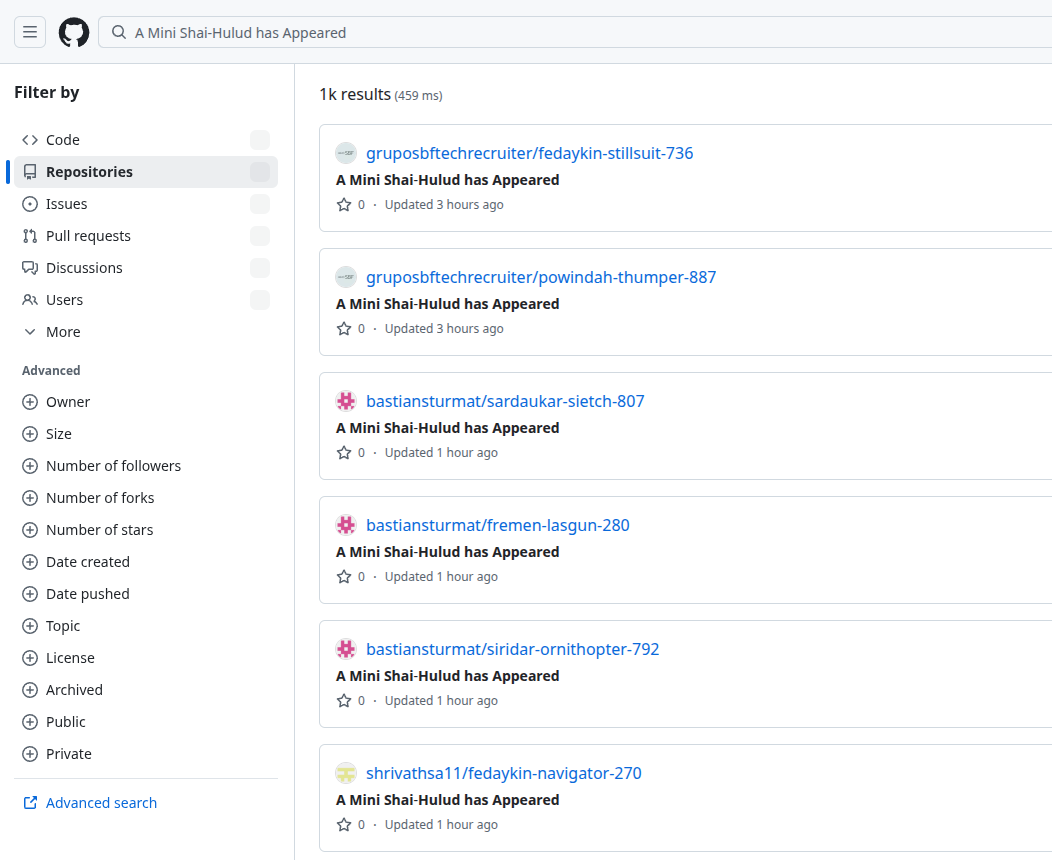Click the search magnifying glass icon

(118, 32)
